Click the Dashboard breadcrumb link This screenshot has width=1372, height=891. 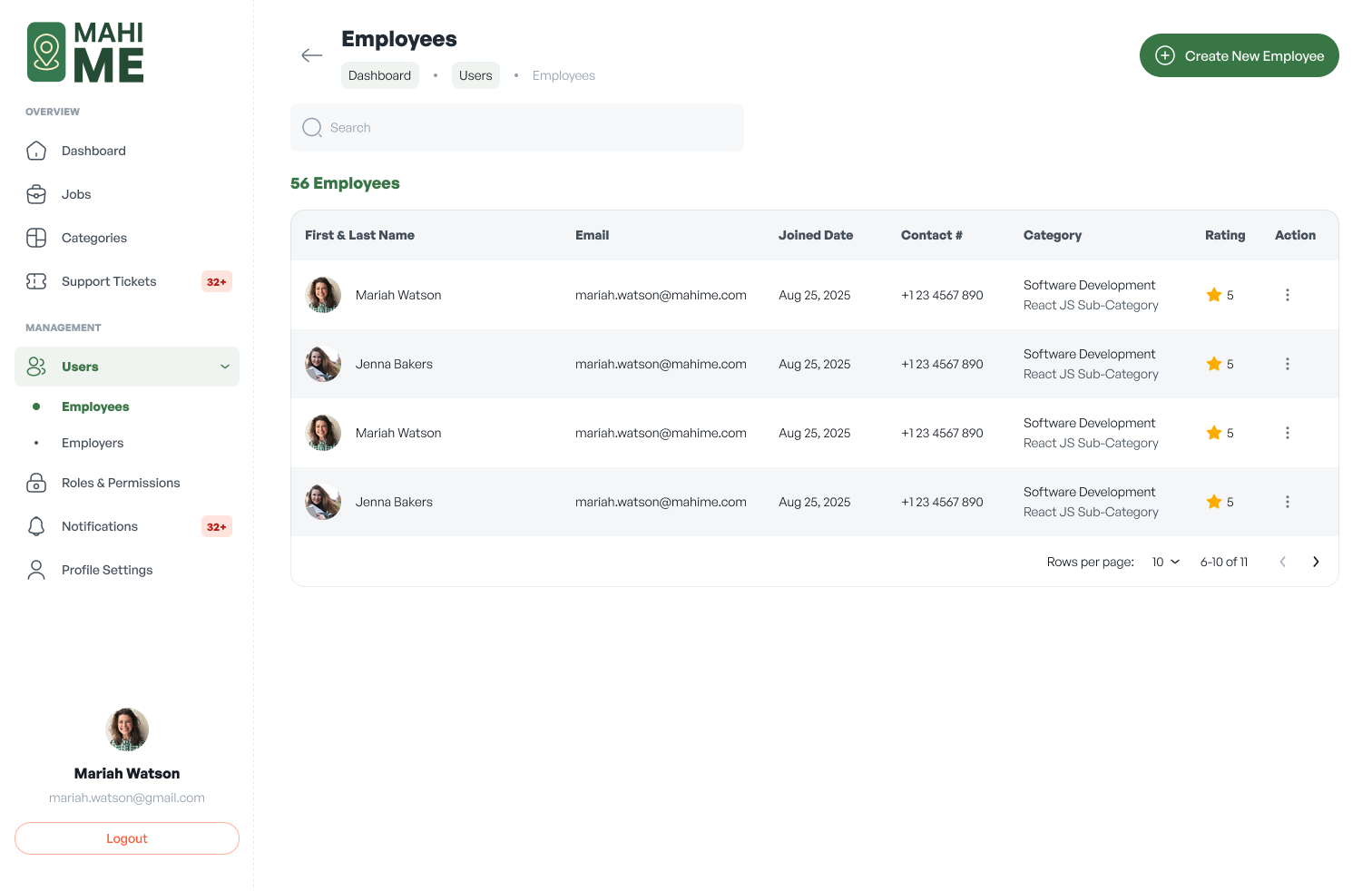click(x=379, y=75)
